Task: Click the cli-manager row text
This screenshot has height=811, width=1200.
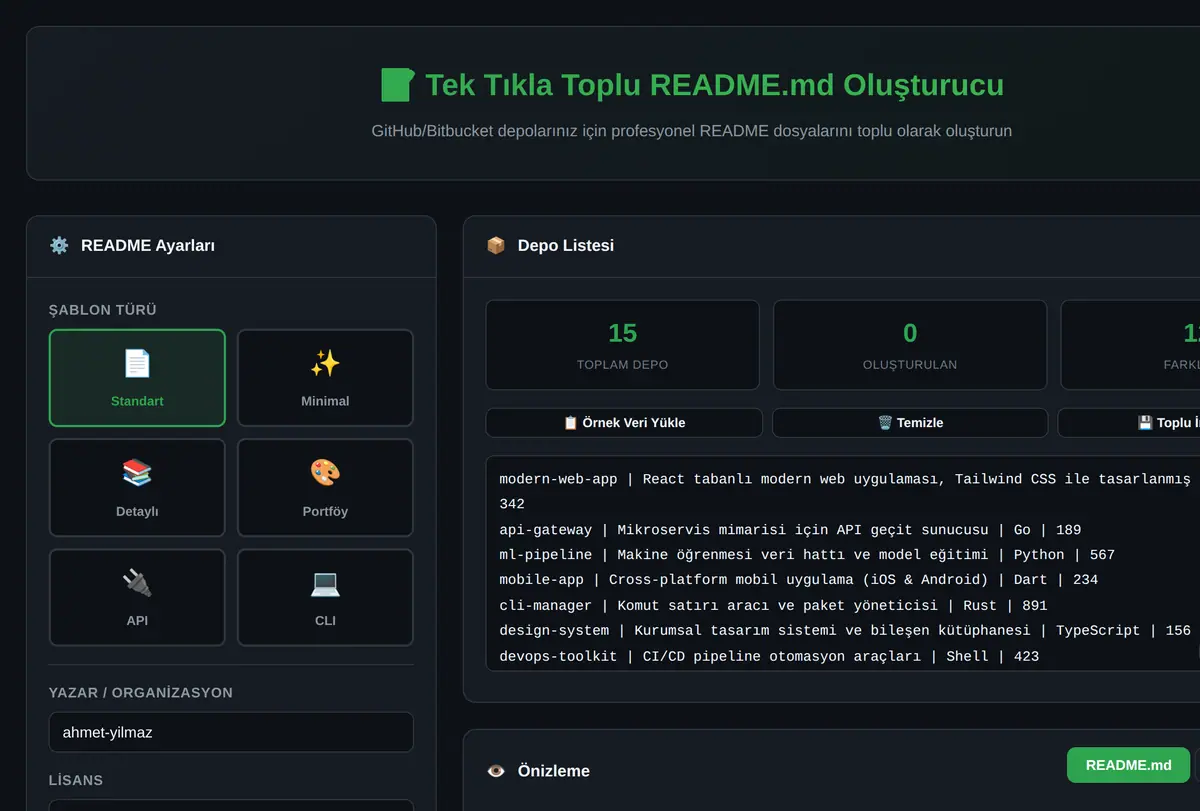Action: tap(773, 606)
